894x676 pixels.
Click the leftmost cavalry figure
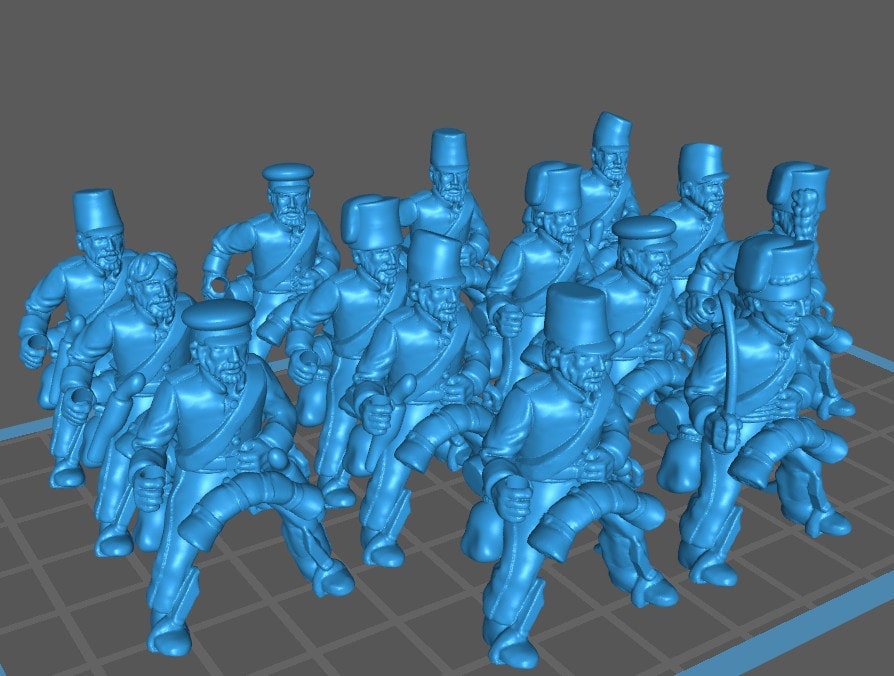(95, 290)
